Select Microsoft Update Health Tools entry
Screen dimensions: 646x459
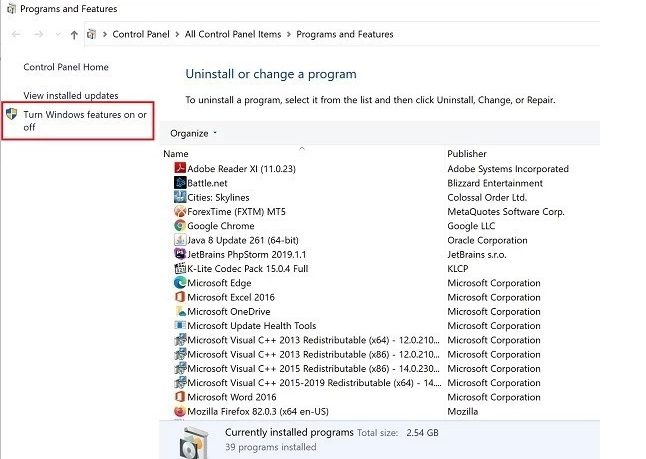coord(252,326)
